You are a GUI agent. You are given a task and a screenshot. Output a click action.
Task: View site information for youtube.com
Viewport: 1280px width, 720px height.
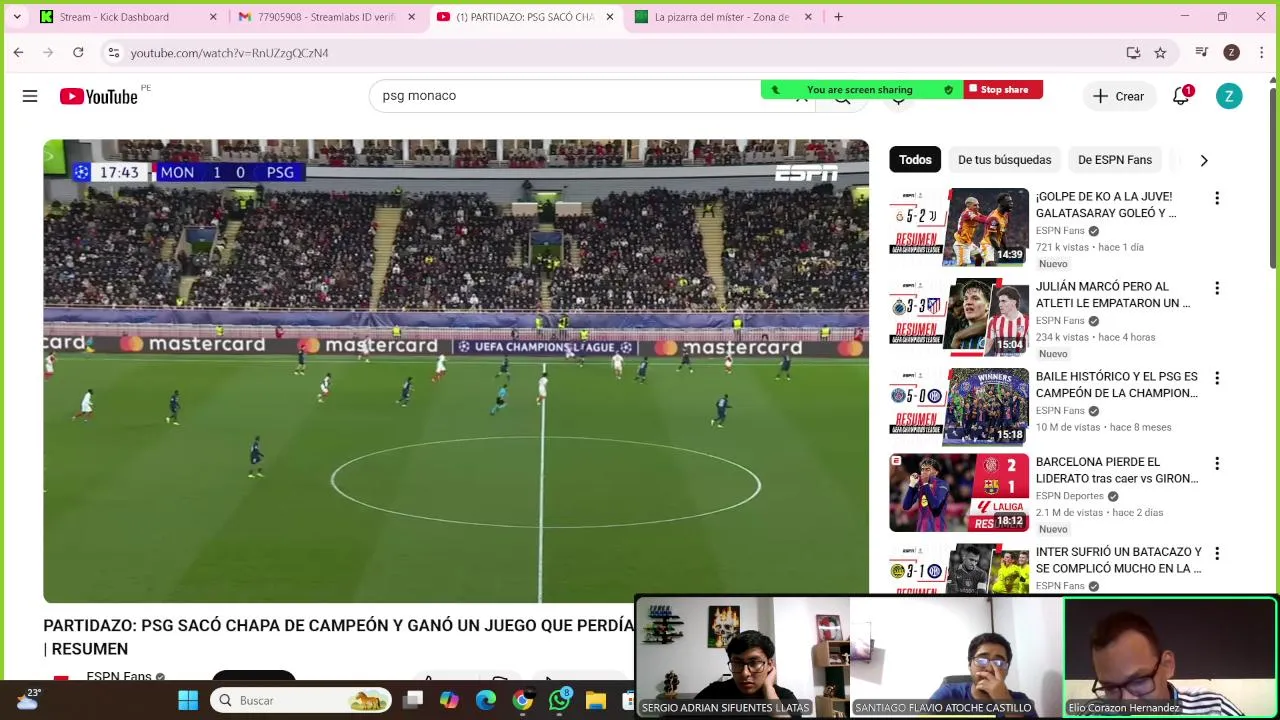pyautogui.click(x=114, y=53)
